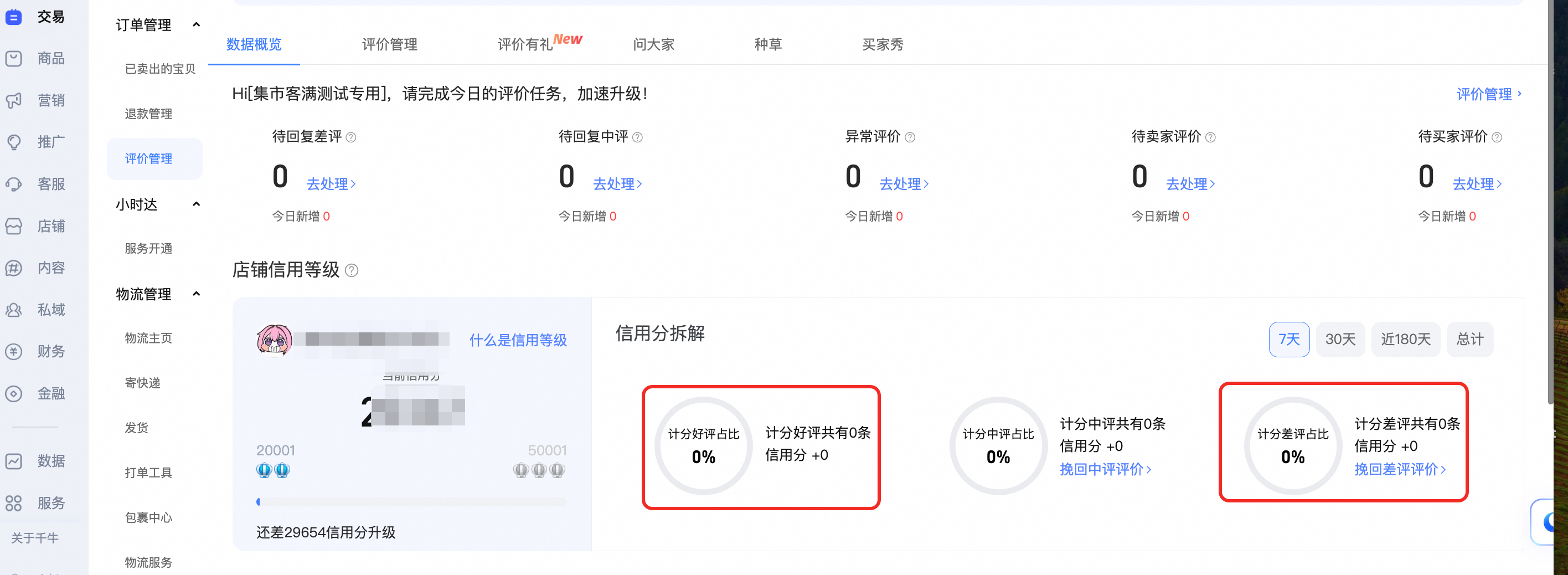The height and width of the screenshot is (575, 1568).
Task: Click the blue crown level icons
Action: (274, 470)
